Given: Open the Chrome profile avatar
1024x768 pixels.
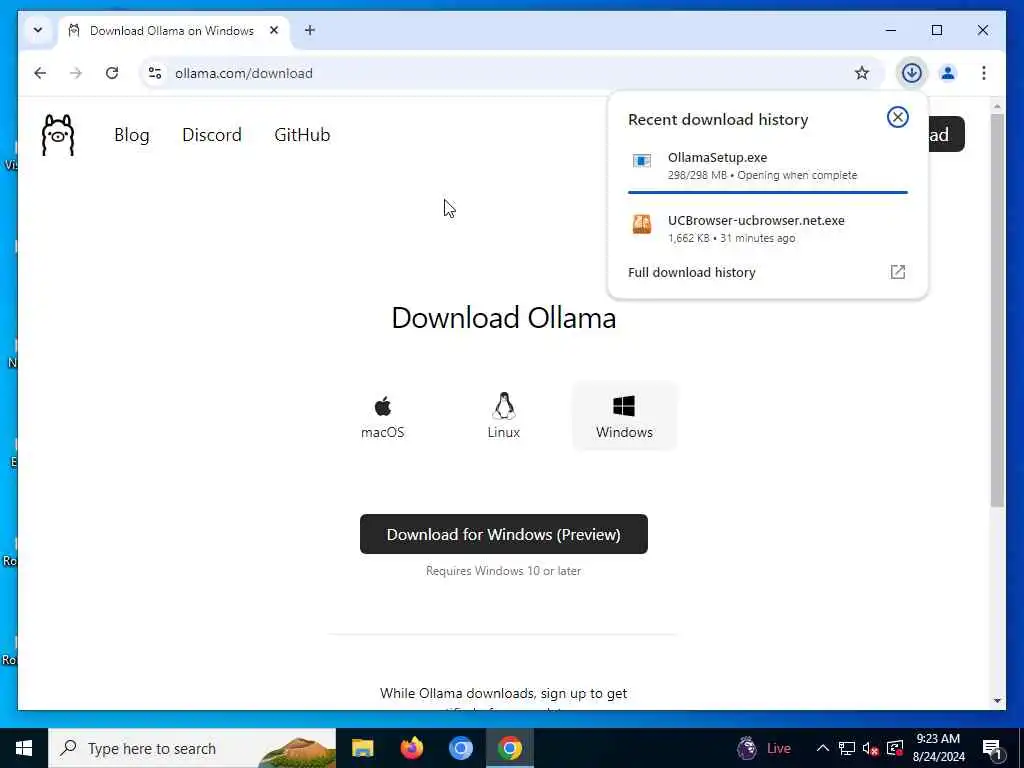Looking at the screenshot, I should pos(948,73).
